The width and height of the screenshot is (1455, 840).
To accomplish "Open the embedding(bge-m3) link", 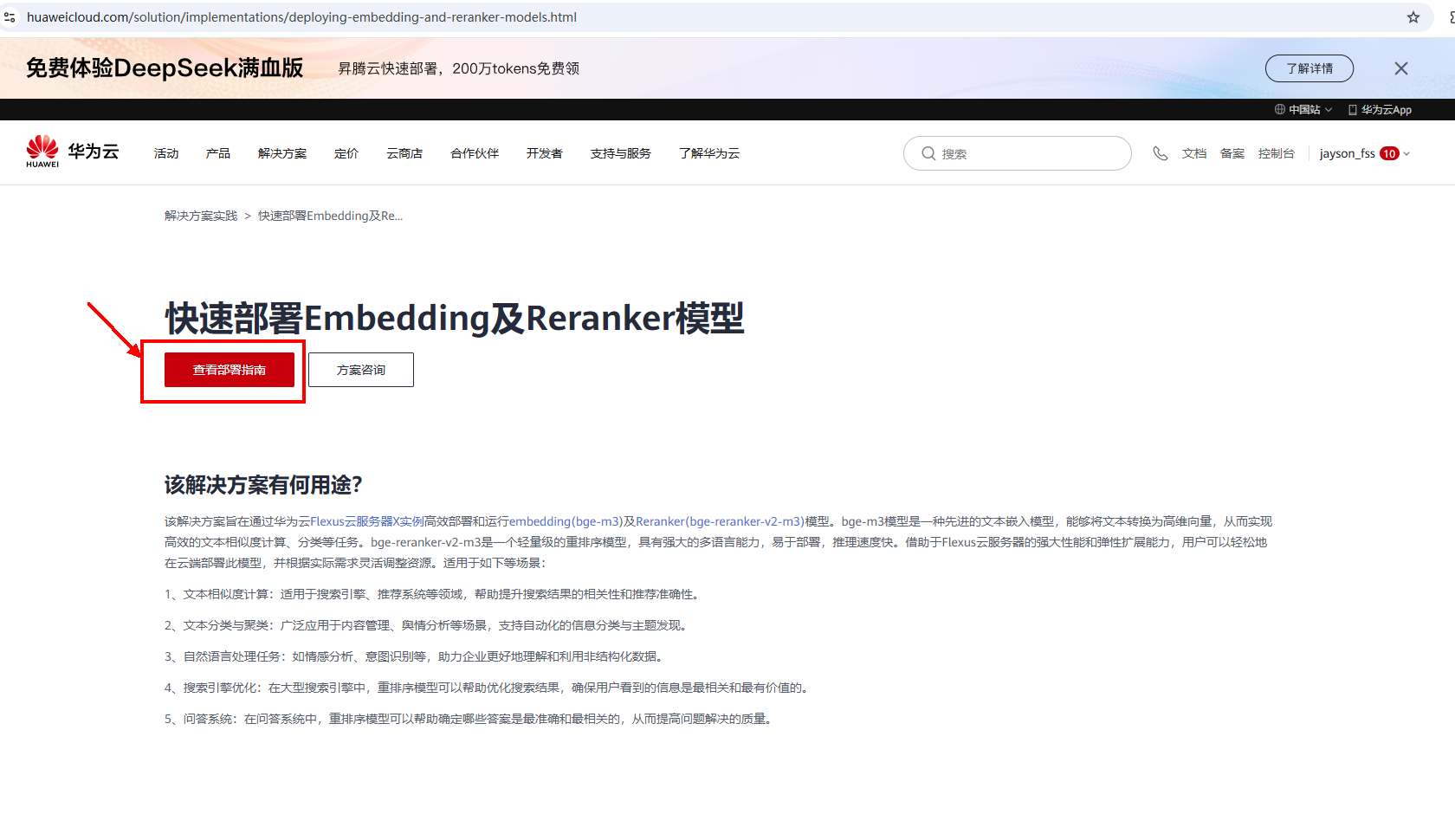I will click(566, 521).
